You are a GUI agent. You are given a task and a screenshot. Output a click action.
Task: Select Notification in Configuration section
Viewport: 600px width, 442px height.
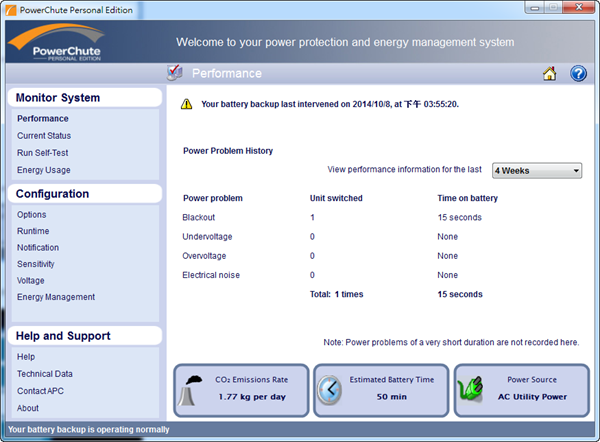pos(38,248)
